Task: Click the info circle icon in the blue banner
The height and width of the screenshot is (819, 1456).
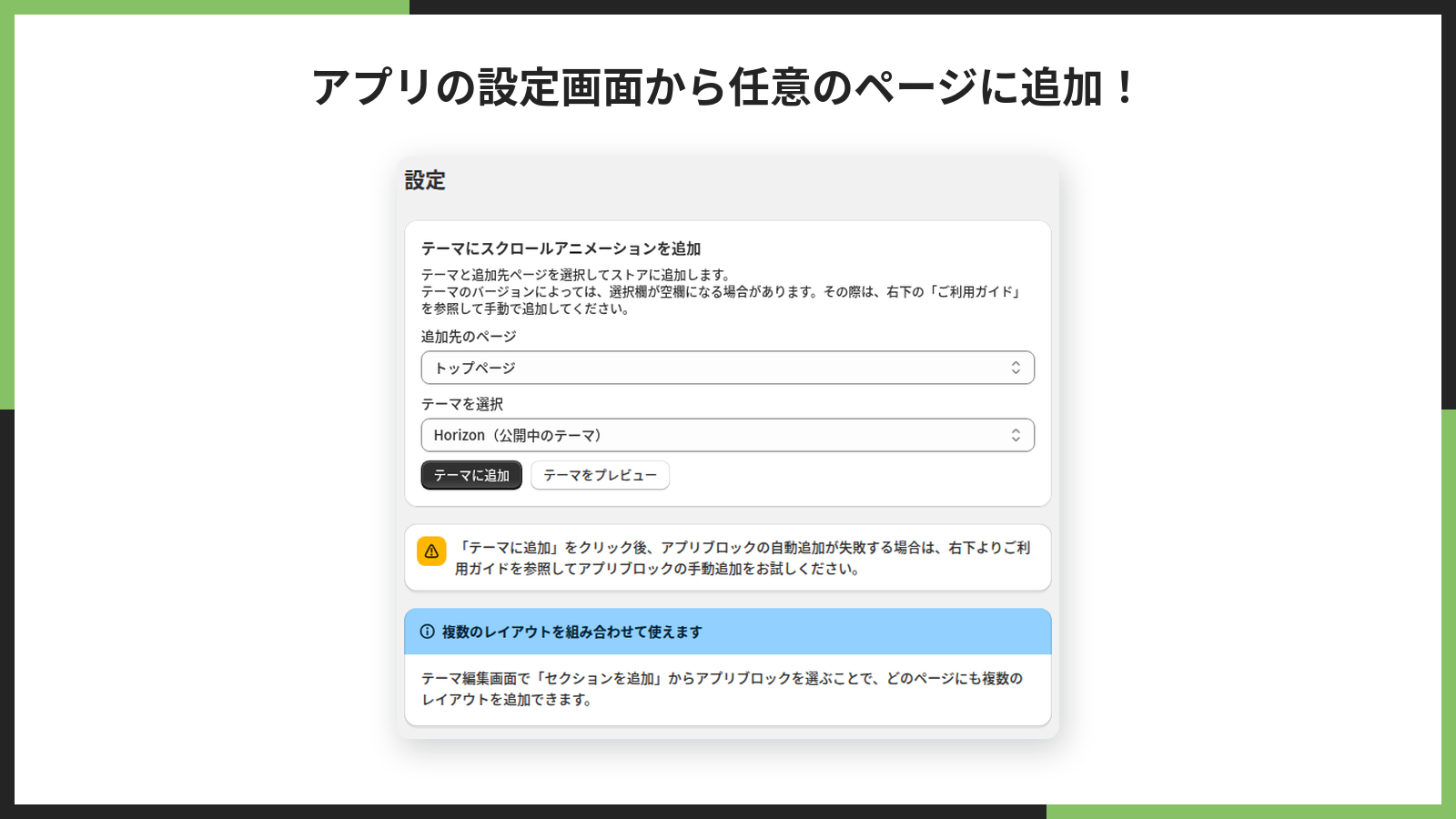Action: click(x=427, y=632)
